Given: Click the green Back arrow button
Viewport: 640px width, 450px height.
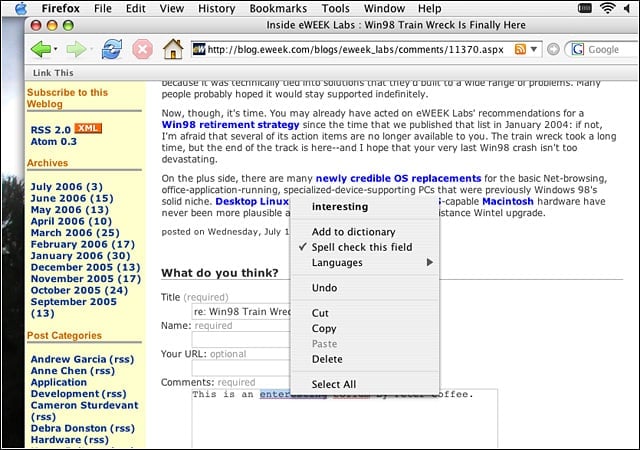Looking at the screenshot, I should [41, 49].
